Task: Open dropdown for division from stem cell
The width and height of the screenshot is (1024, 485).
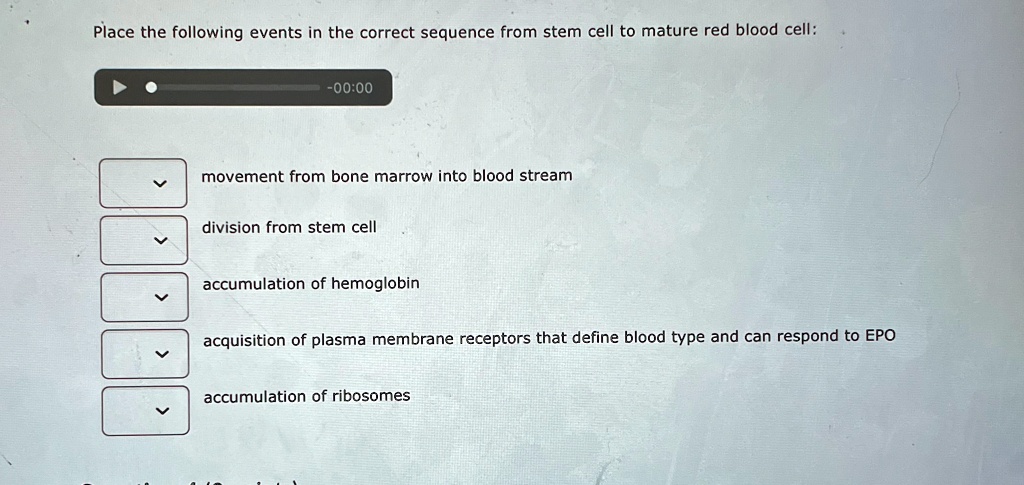Action: [144, 240]
